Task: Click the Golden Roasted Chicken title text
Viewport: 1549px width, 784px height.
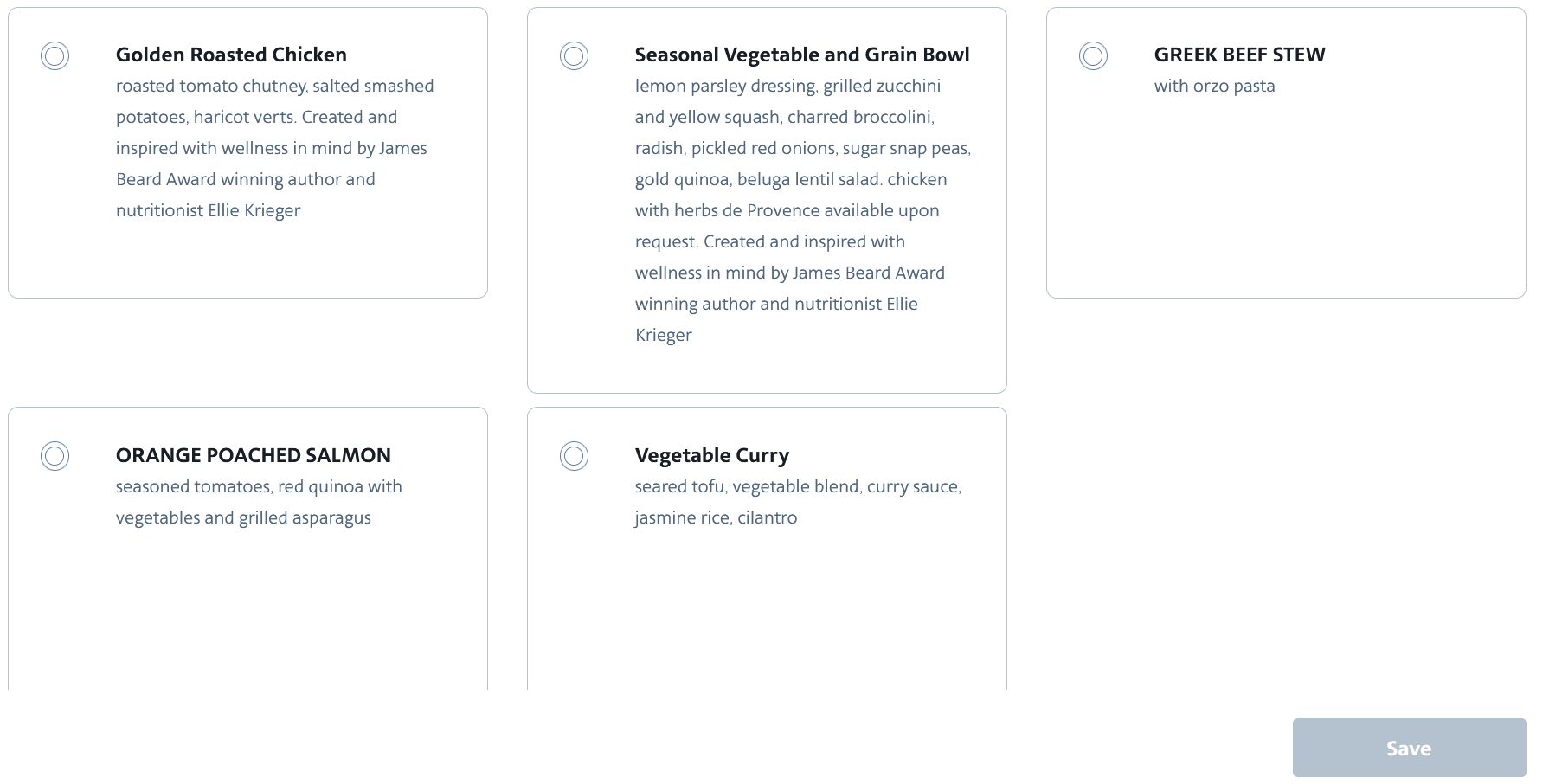Action: (x=231, y=55)
